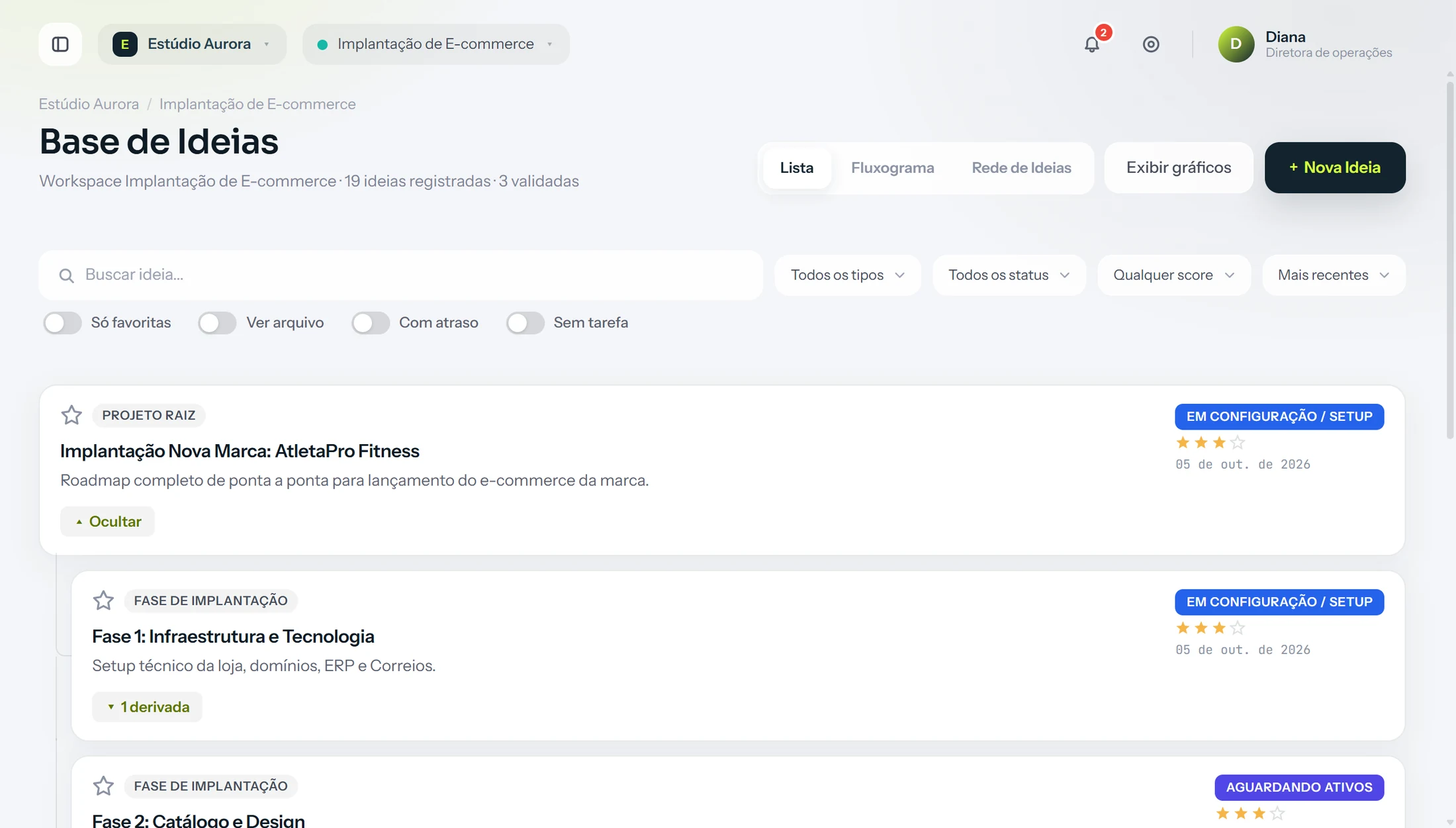Image resolution: width=1456 pixels, height=828 pixels.
Task: Open Mais recentes sort dropdown
Action: tap(1334, 275)
